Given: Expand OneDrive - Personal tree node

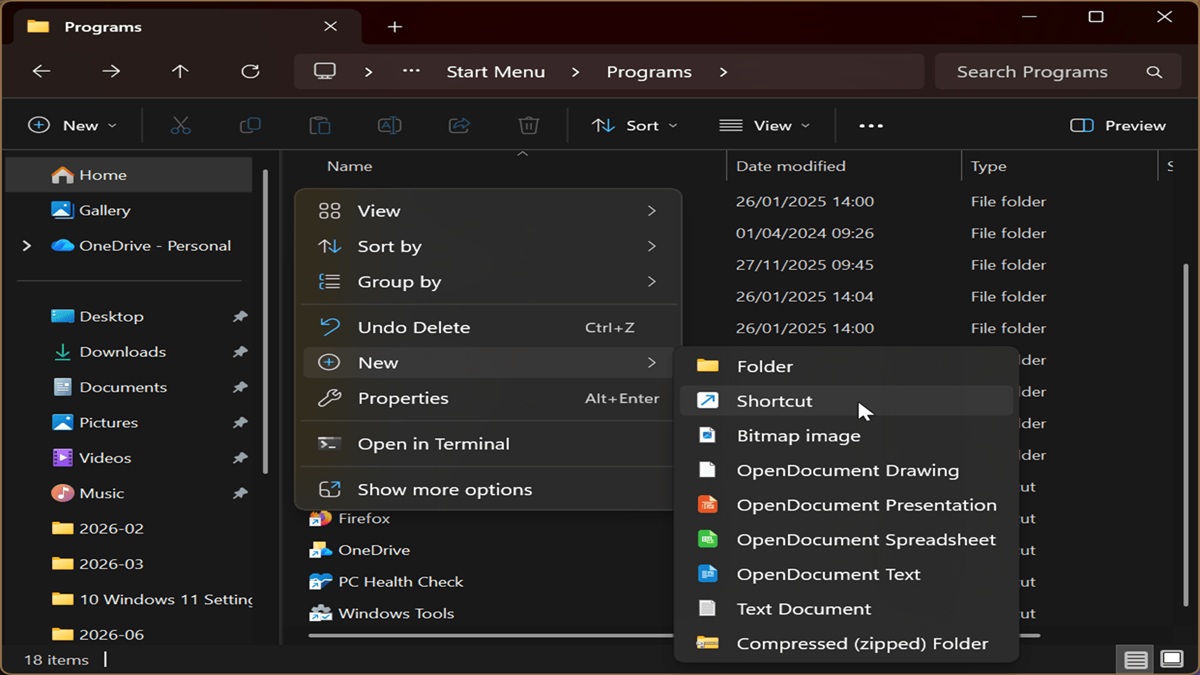Looking at the screenshot, I should pos(26,246).
